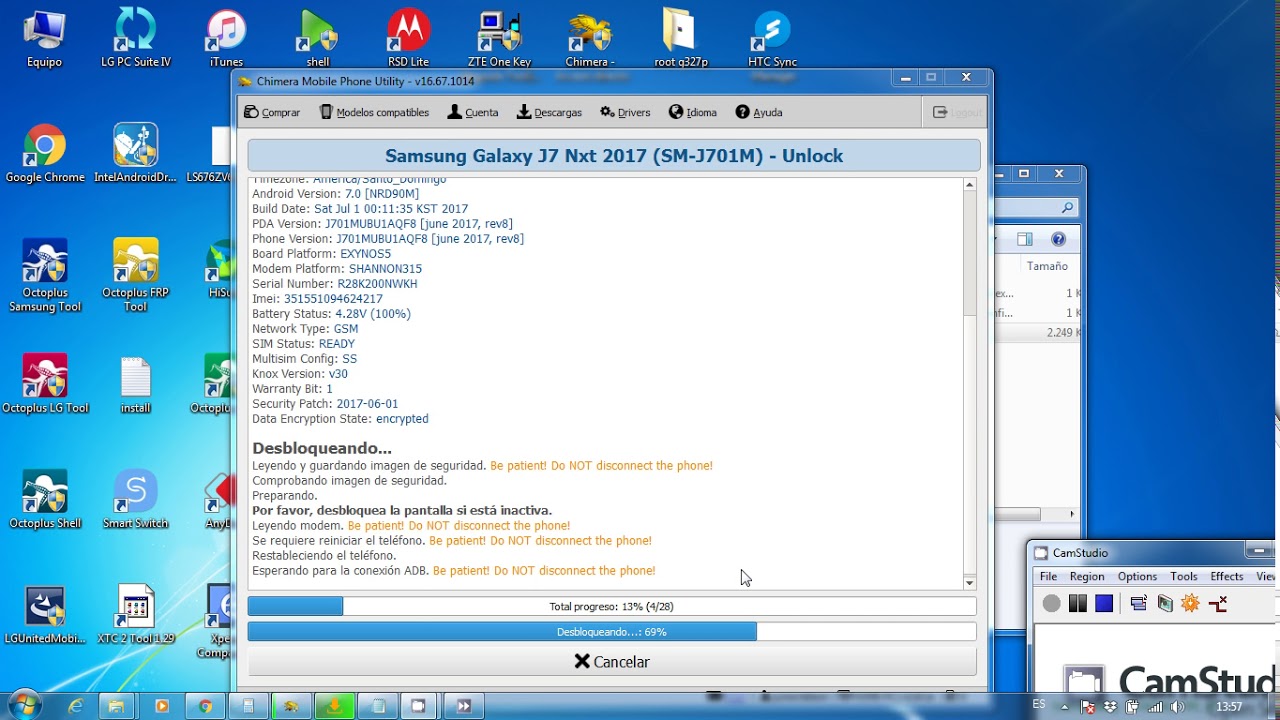Click the log scrollbar down arrow
1280x720 pixels.
969,582
